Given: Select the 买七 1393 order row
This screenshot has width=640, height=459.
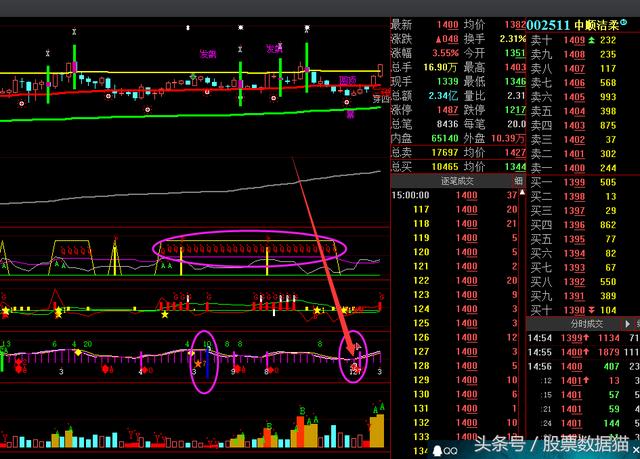Looking at the screenshot, I should tap(573, 268).
